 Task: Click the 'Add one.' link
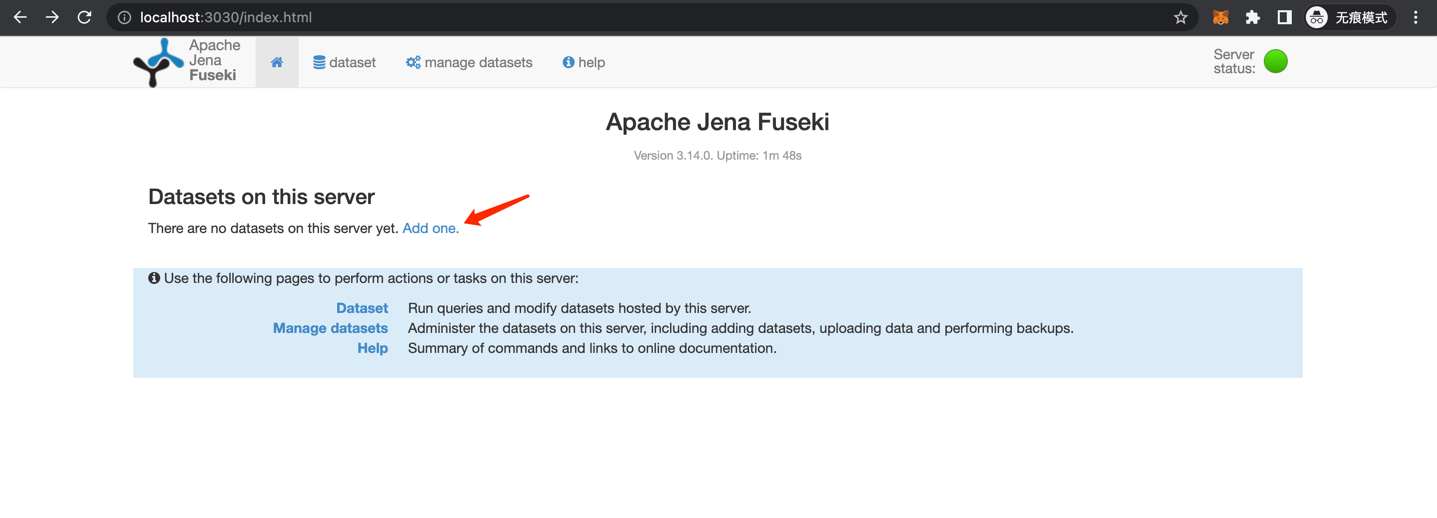pyautogui.click(x=431, y=228)
